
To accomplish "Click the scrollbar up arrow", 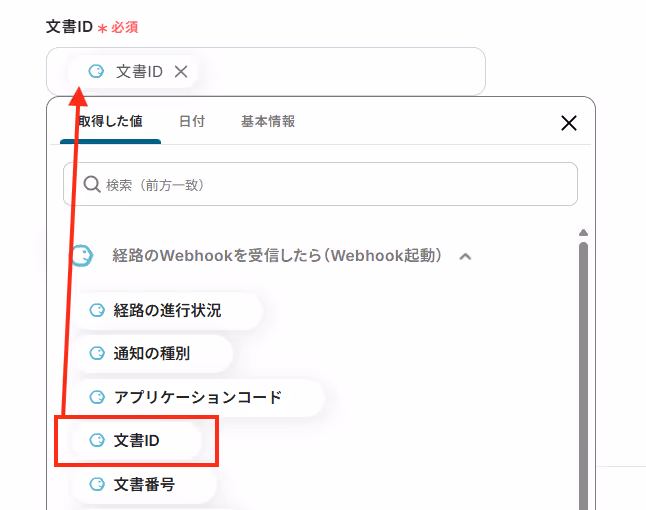I will tap(583, 233).
